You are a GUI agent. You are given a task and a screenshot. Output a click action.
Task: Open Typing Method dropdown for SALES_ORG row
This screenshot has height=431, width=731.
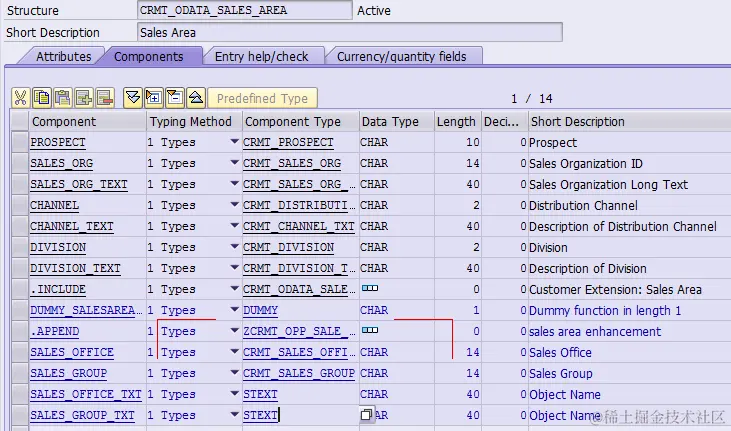[x=234, y=163]
